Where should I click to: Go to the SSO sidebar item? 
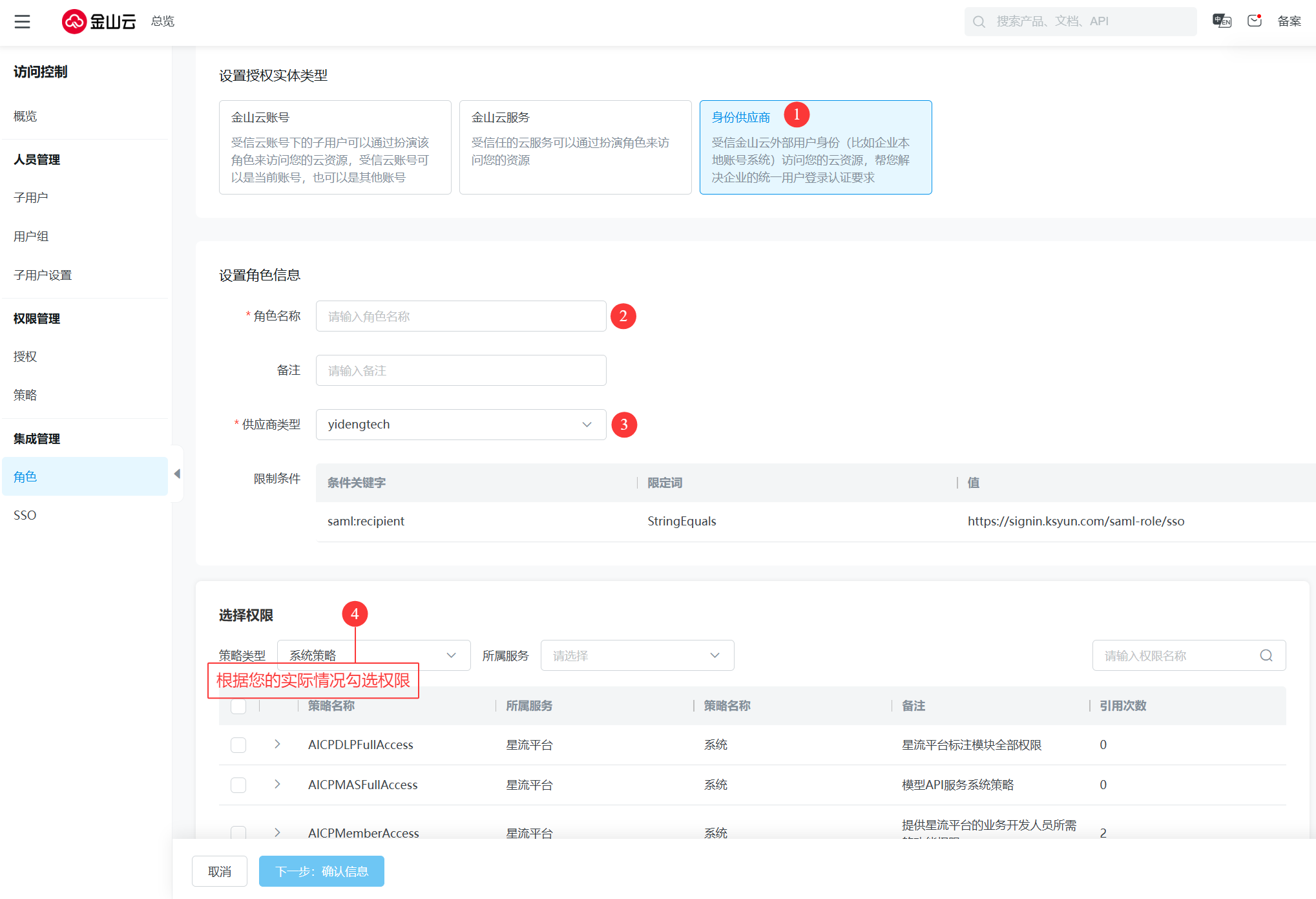[25, 515]
